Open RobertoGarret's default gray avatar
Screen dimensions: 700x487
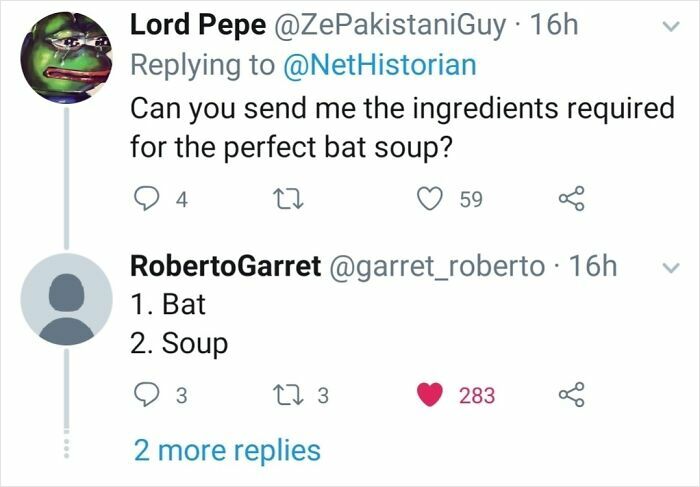[x=66, y=299]
